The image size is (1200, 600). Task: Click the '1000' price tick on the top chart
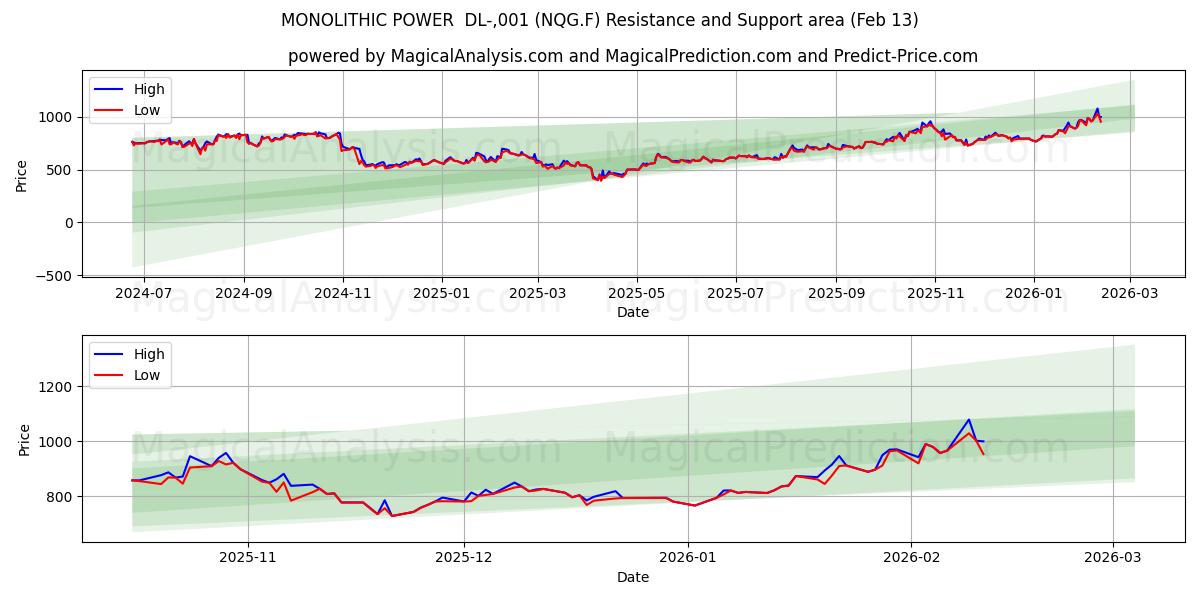pyautogui.click(x=58, y=118)
